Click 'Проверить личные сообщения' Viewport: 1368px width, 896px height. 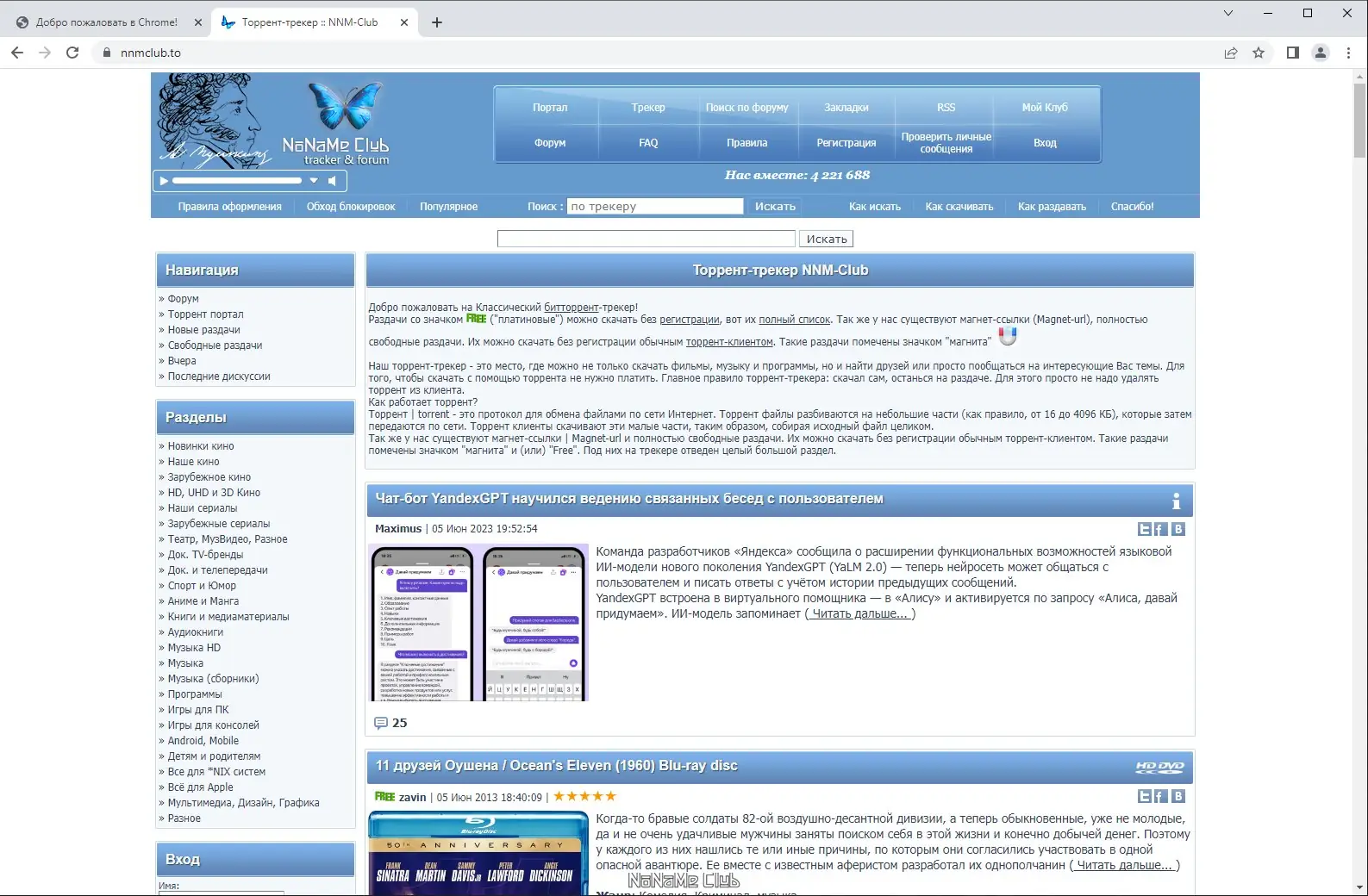pyautogui.click(x=946, y=143)
